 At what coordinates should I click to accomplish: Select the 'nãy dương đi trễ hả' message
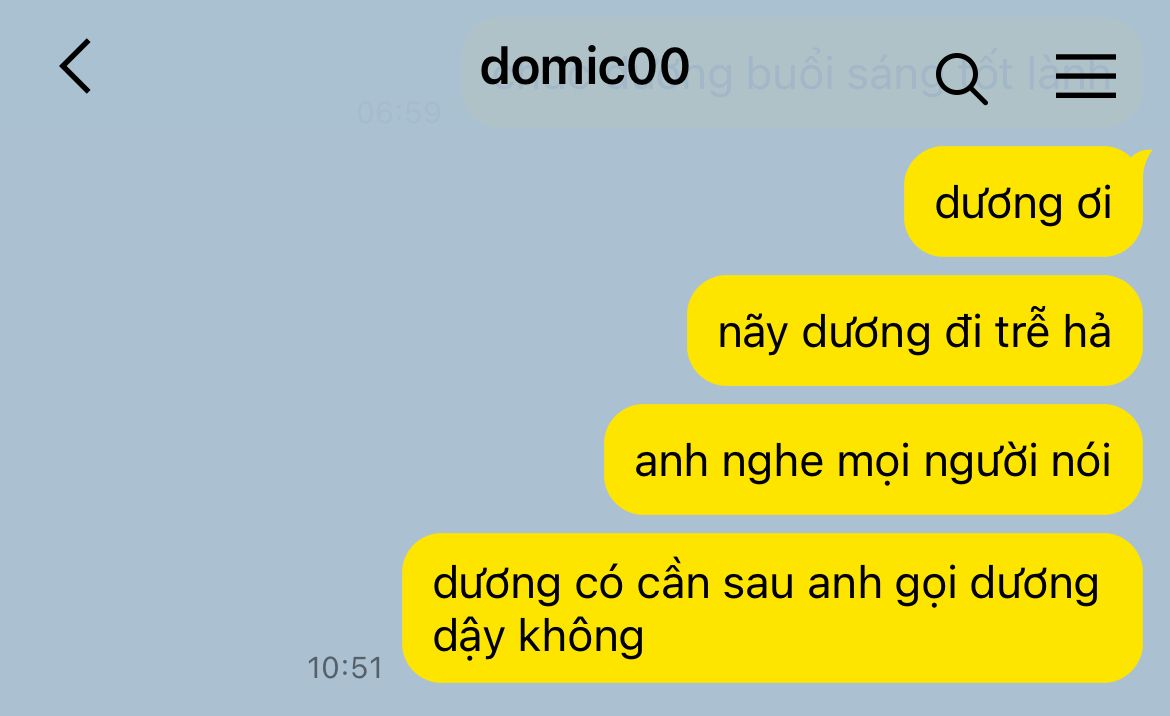[x=914, y=330]
